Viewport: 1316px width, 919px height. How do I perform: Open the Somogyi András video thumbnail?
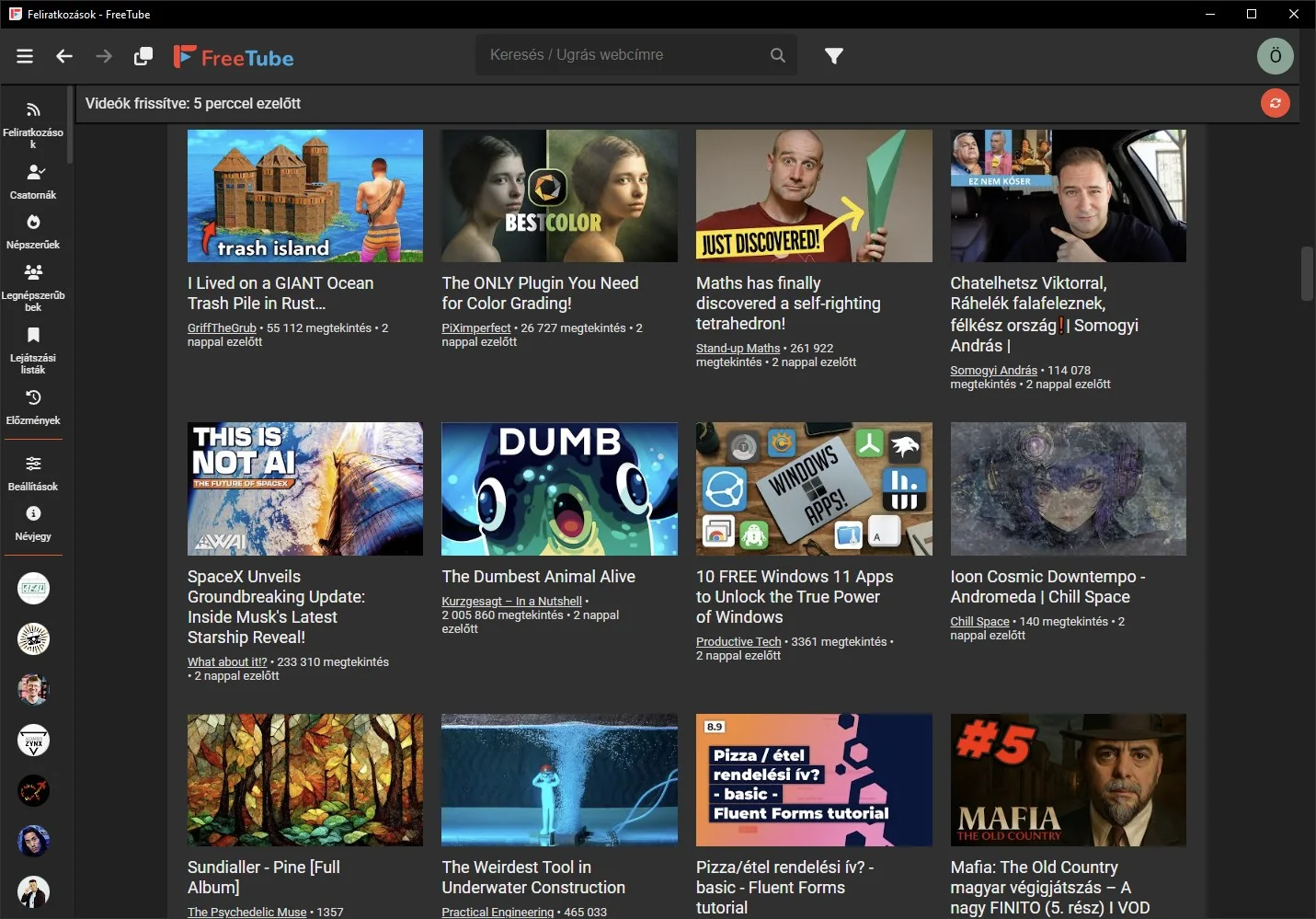click(x=1069, y=196)
